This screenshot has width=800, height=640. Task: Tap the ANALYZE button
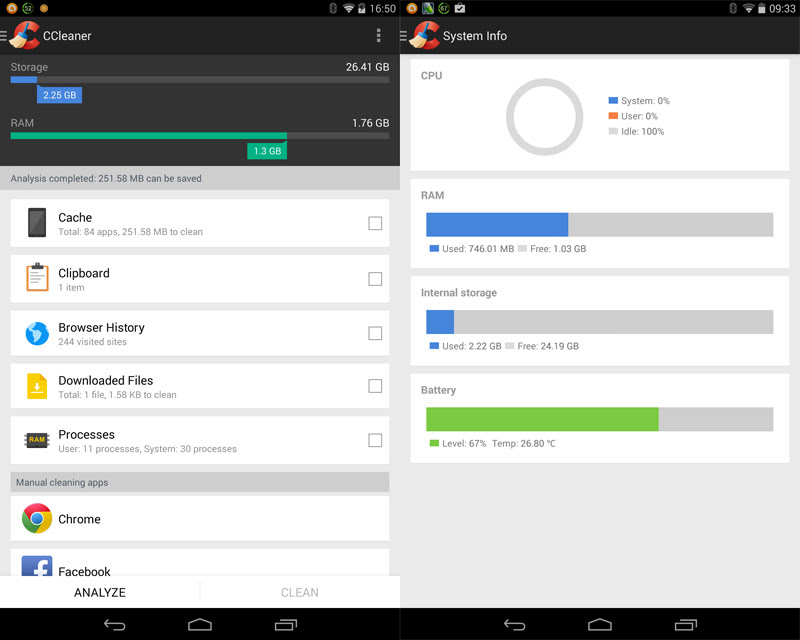tap(100, 592)
